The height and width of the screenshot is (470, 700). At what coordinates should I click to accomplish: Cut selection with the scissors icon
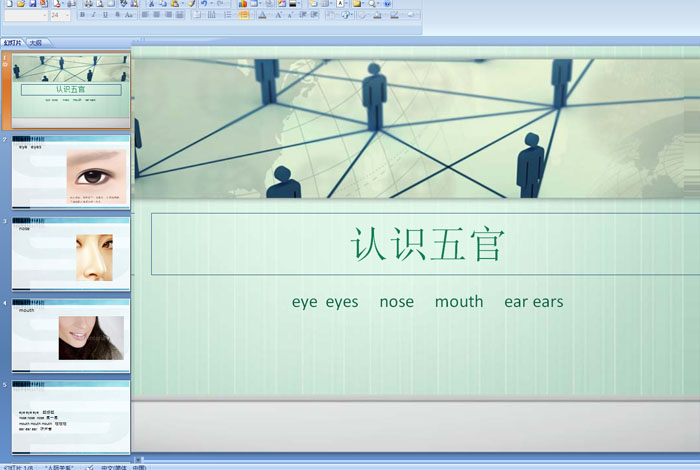151,4
